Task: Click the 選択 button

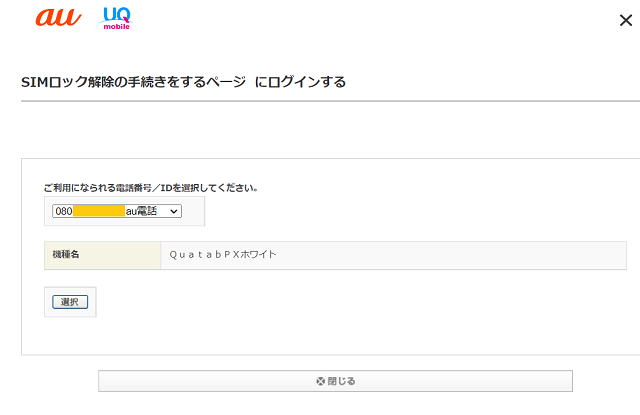Action: (x=70, y=302)
